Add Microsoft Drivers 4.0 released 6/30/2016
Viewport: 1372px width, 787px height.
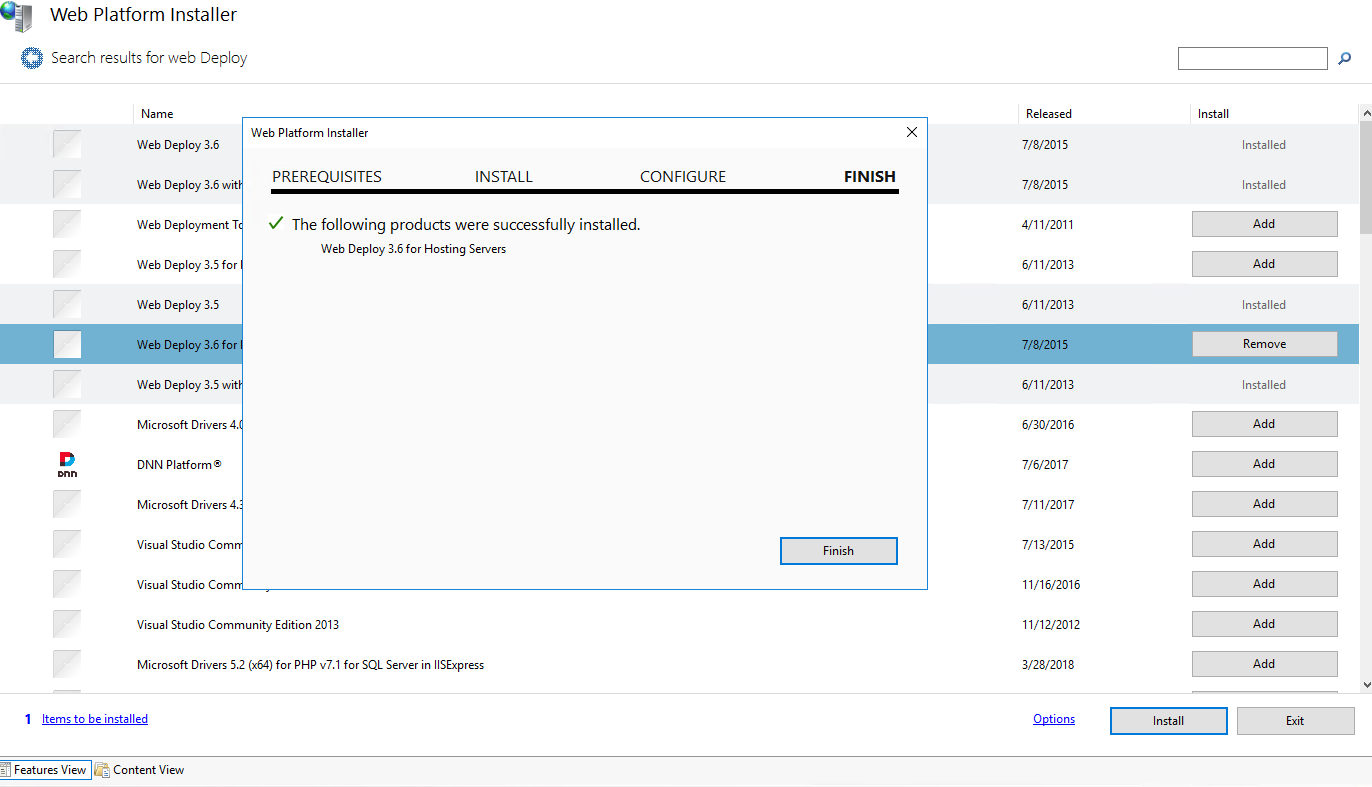(x=1264, y=424)
